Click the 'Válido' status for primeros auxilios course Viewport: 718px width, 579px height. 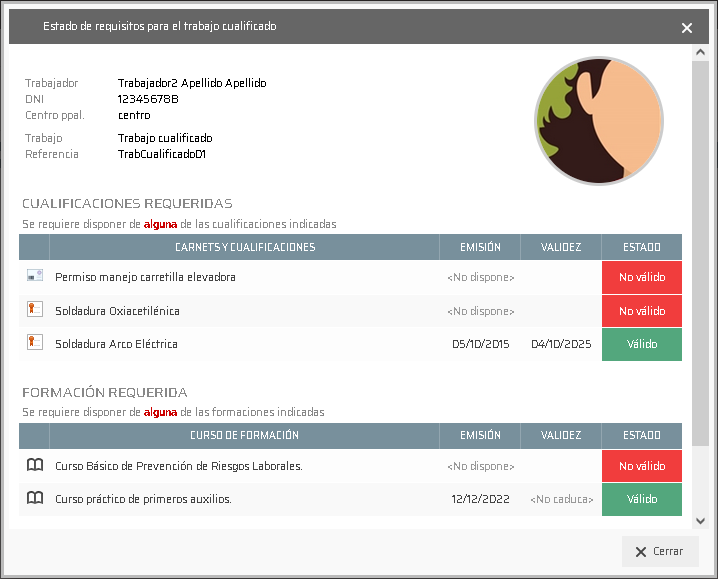(641, 499)
